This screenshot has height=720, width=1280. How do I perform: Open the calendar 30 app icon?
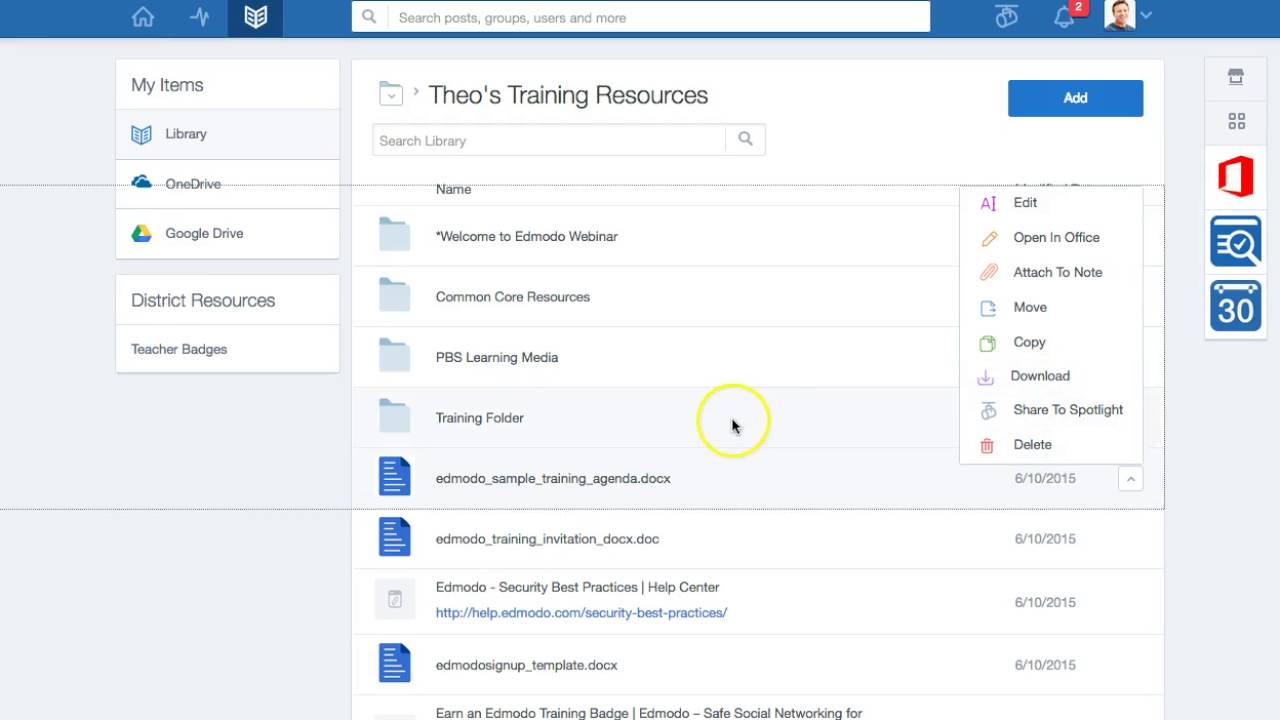pos(1236,306)
